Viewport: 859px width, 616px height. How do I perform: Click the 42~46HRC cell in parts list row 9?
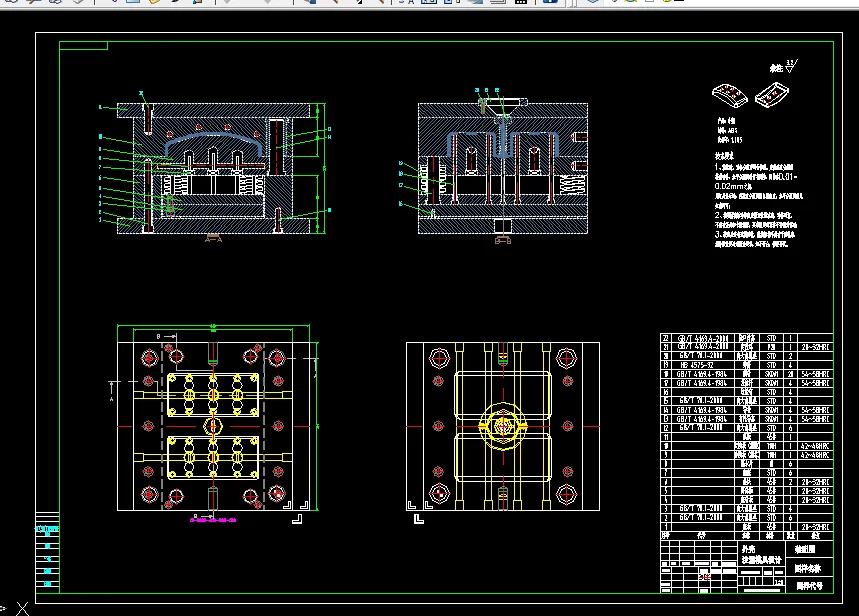click(815, 454)
